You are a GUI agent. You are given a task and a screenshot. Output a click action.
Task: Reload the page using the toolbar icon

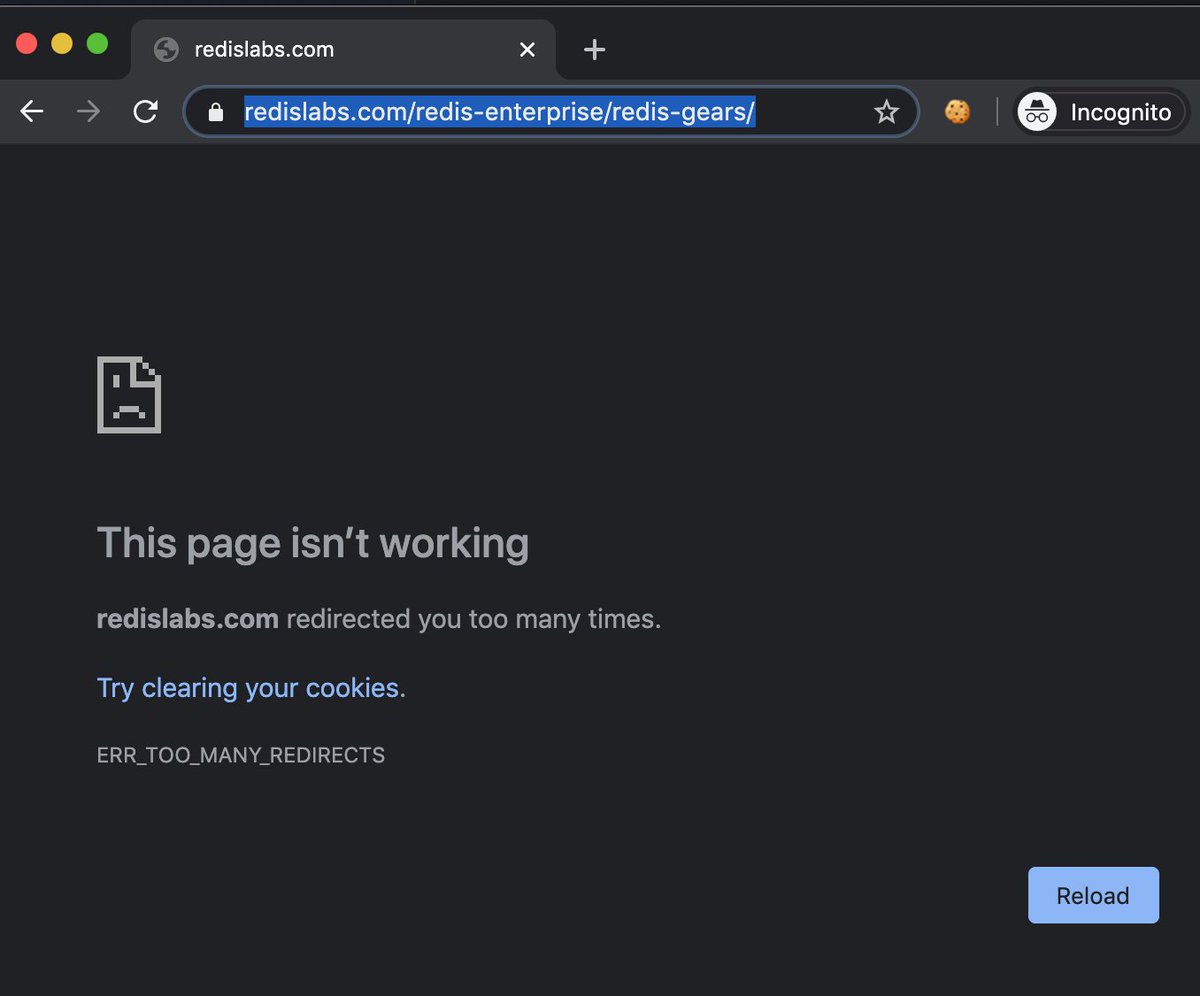click(x=146, y=112)
